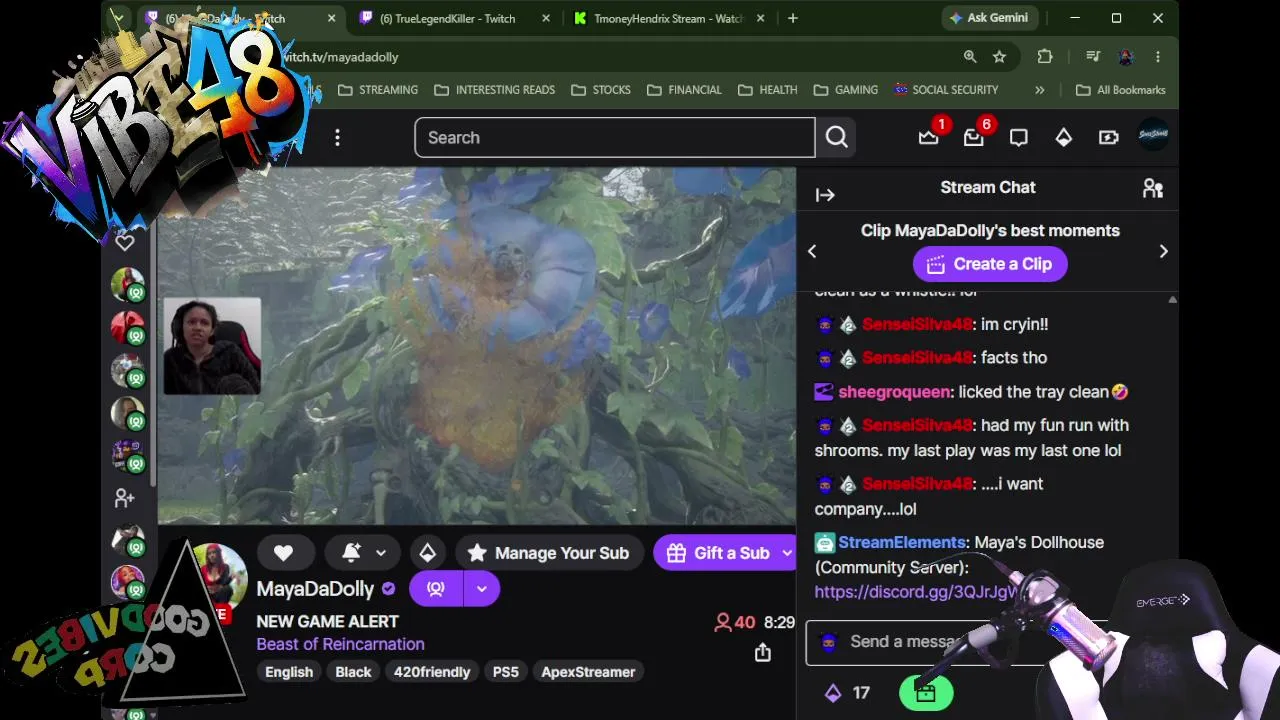The width and height of the screenshot is (1280, 720).
Task: Open Chrome media controls icon
Action: pyautogui.click(x=1093, y=57)
